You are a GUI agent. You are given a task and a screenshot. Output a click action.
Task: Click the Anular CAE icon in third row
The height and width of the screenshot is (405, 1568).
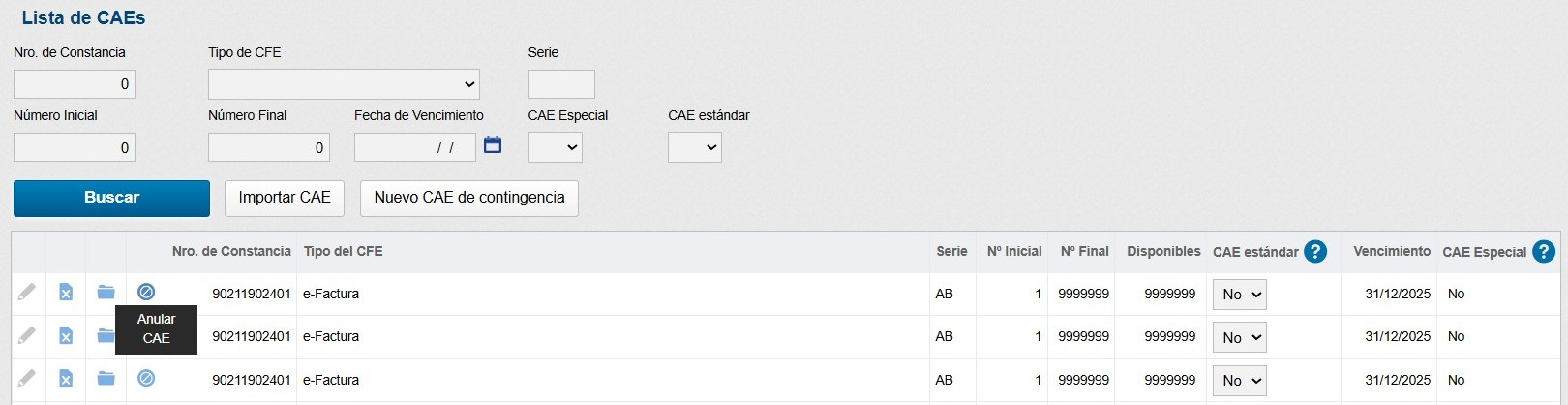[x=146, y=378]
